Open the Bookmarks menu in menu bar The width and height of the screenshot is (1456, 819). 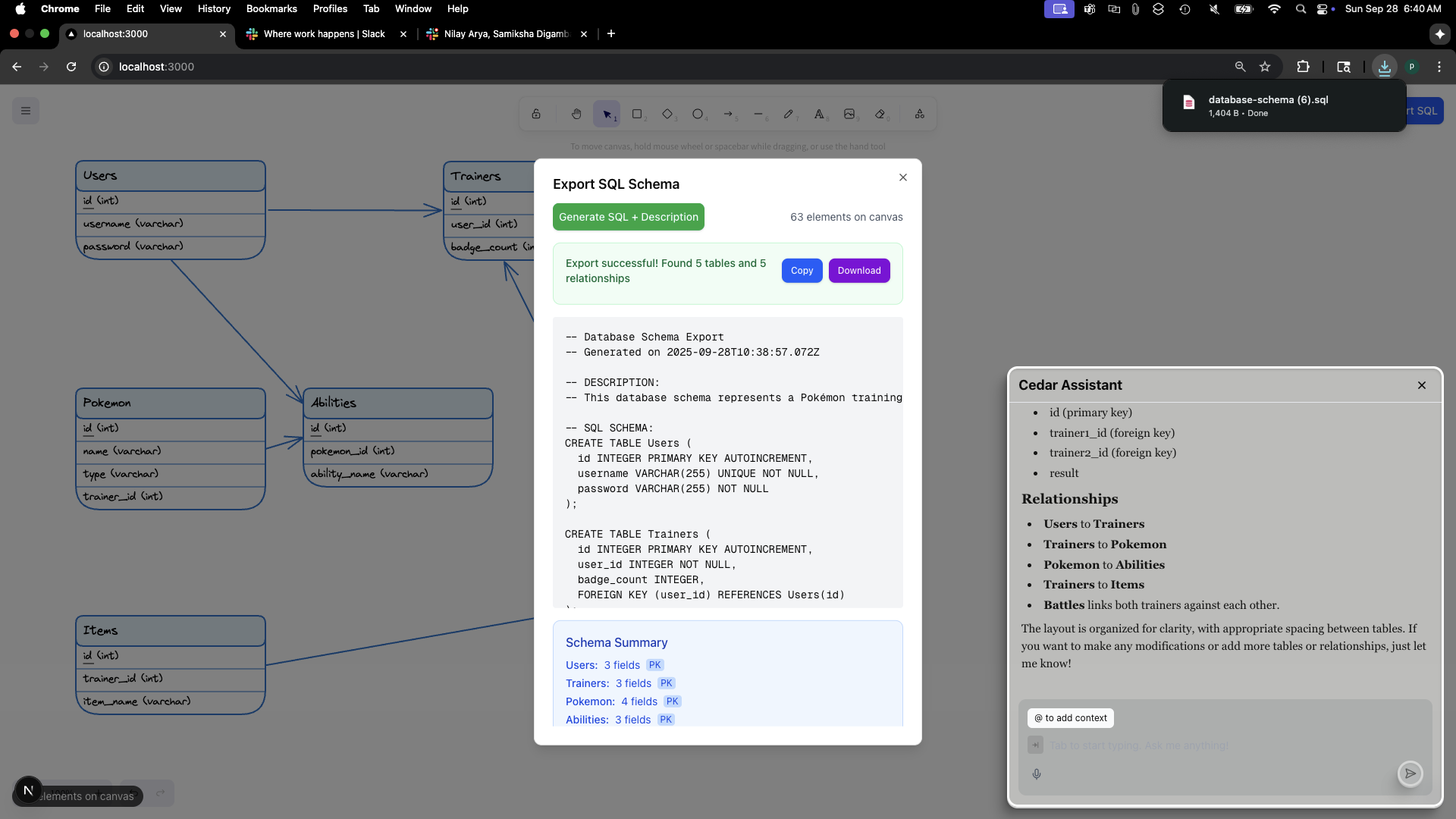[x=271, y=9]
